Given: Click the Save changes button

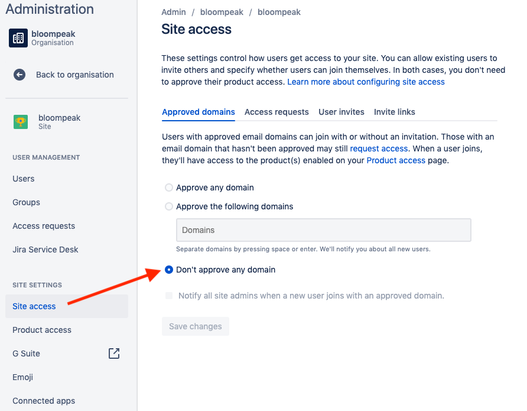Looking at the screenshot, I should 195,326.
